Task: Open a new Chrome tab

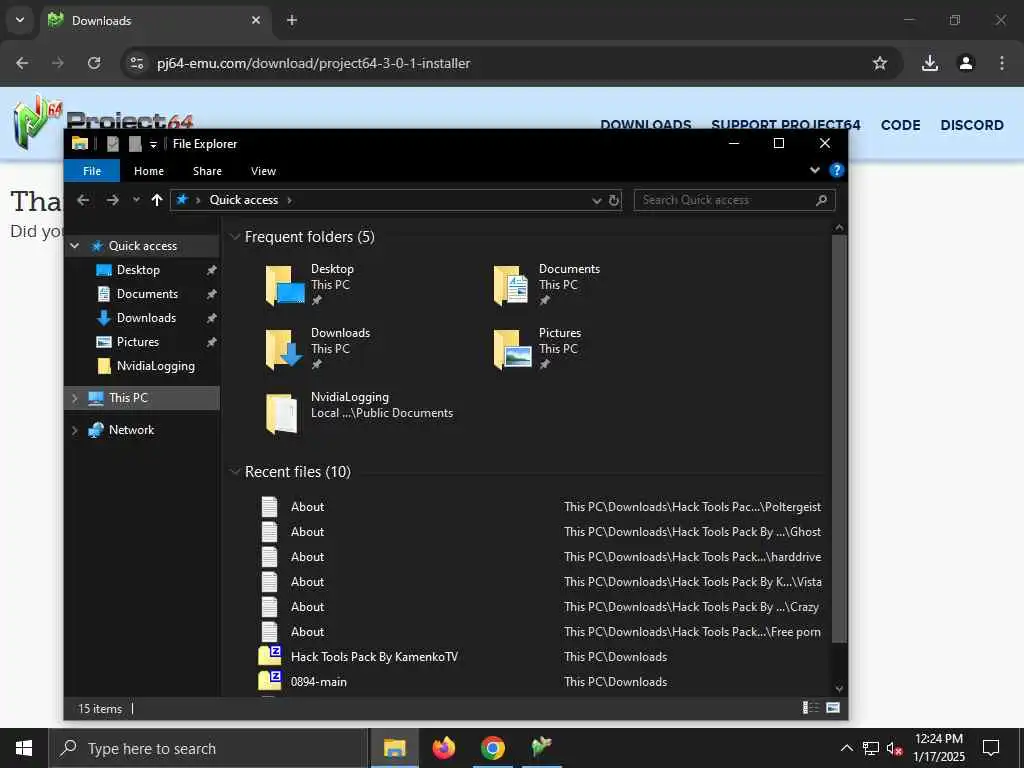Action: tap(292, 20)
